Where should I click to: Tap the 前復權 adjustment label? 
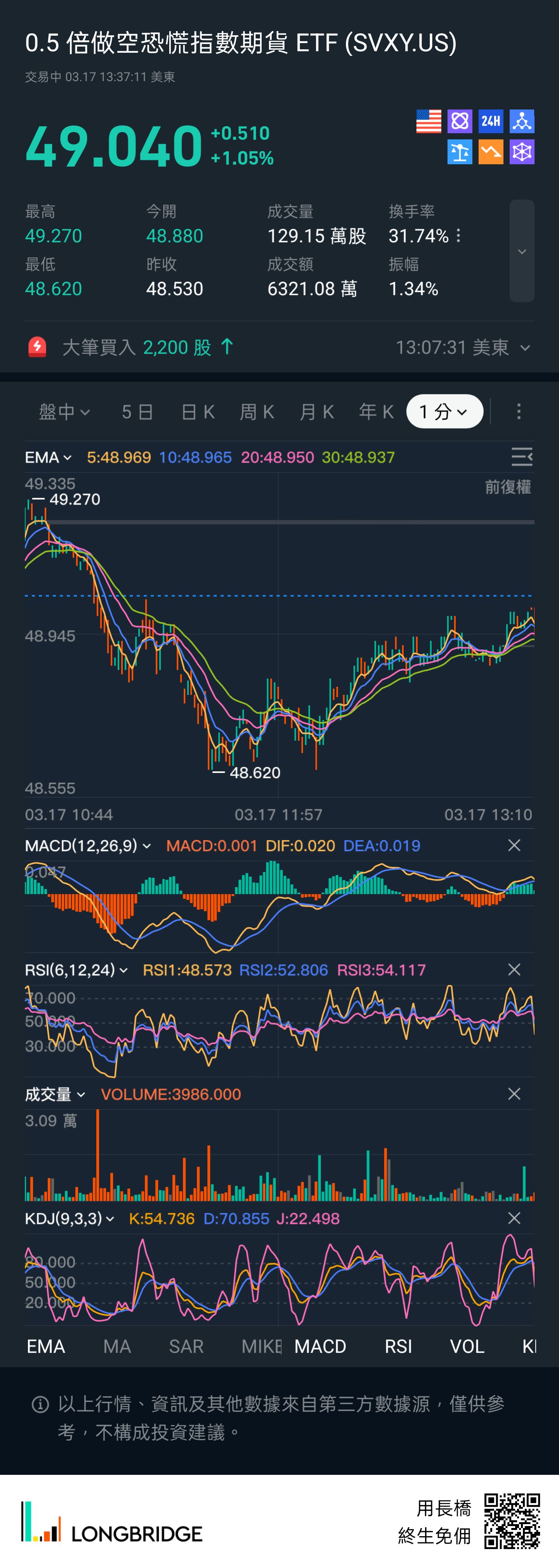click(x=507, y=487)
